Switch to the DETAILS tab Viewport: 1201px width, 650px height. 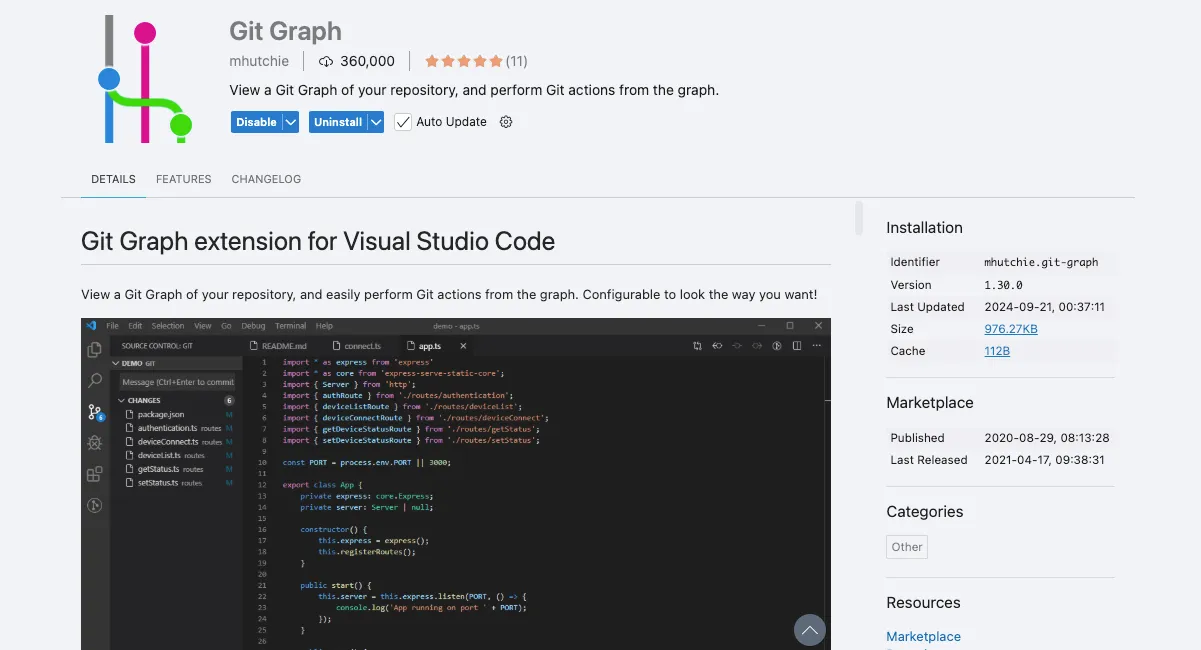click(x=113, y=179)
